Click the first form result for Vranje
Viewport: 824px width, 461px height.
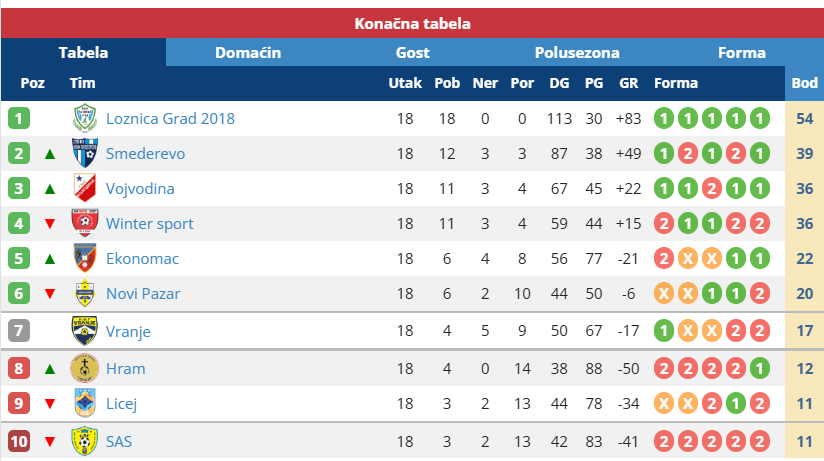tap(663, 331)
